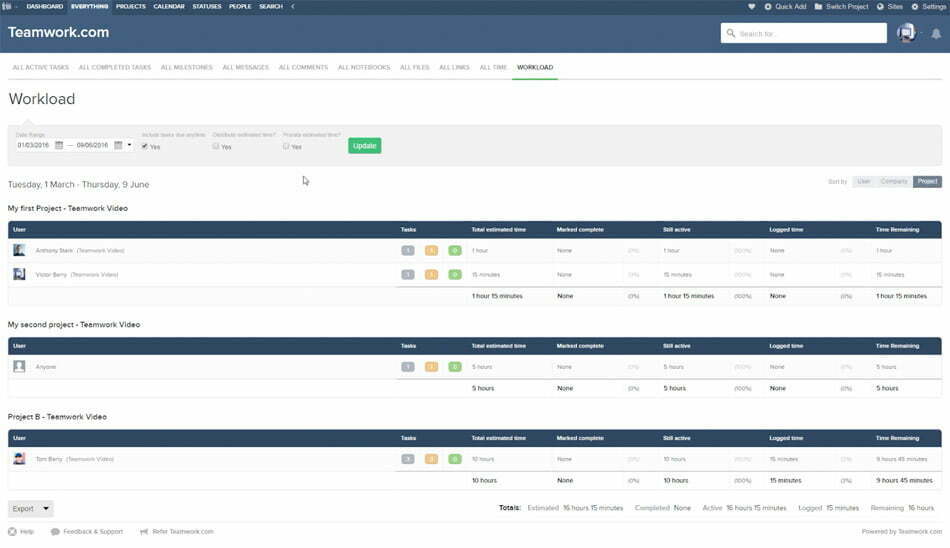Switch to All Completed Tasks tab

click(x=115, y=67)
